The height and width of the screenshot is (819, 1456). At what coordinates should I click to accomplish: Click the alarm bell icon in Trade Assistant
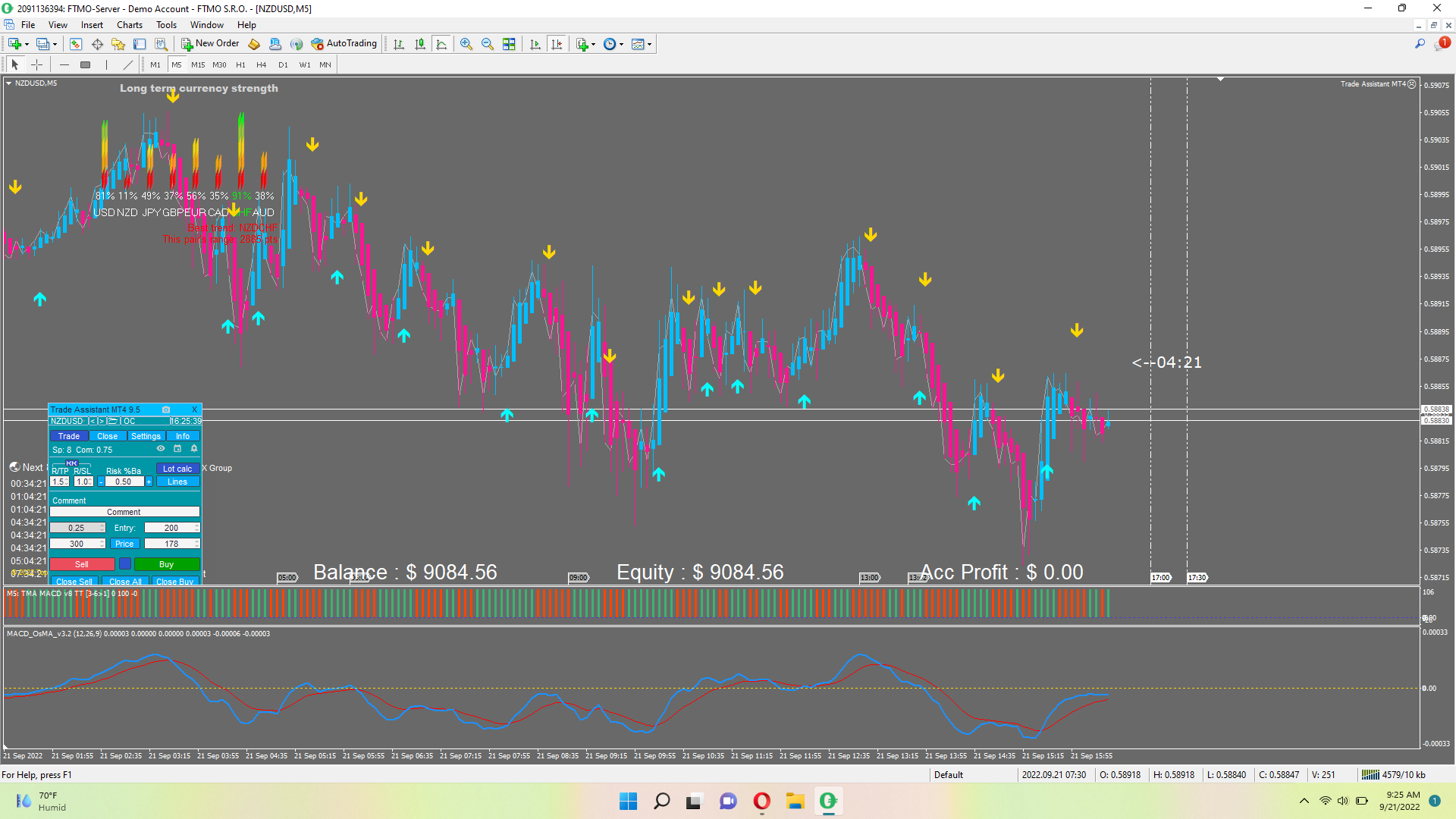[193, 449]
